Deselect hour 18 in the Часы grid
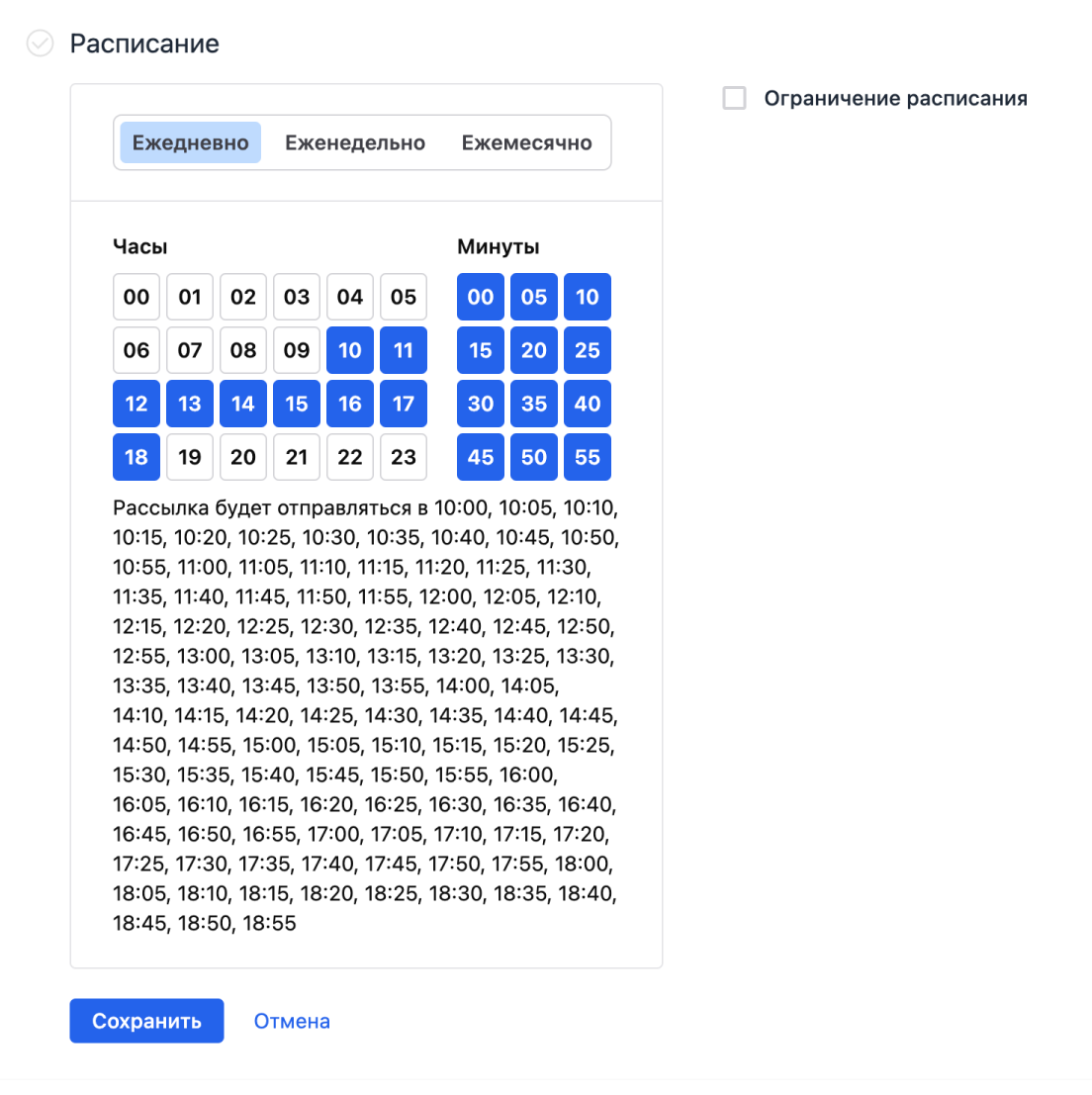Image resolution: width=1092 pixels, height=1095 pixels. tap(136, 456)
